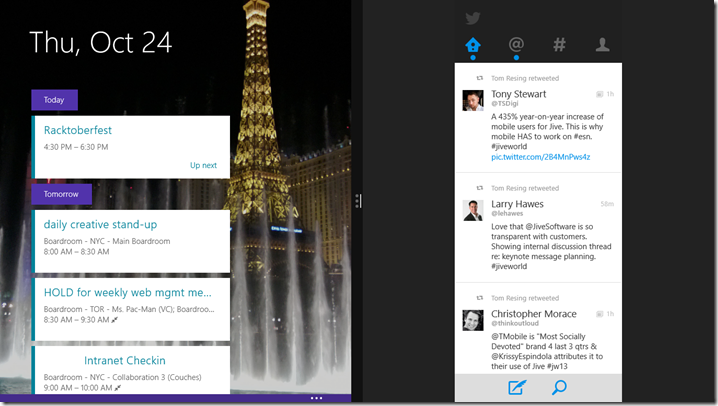
Task: Click the Up next text
Action: pos(203,165)
